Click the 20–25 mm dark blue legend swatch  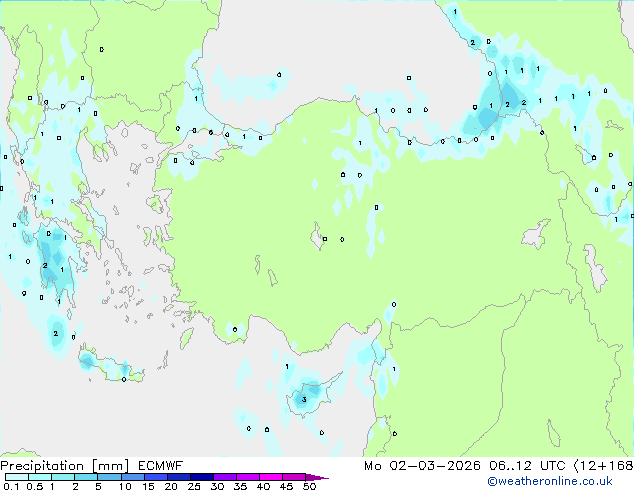click(179, 477)
